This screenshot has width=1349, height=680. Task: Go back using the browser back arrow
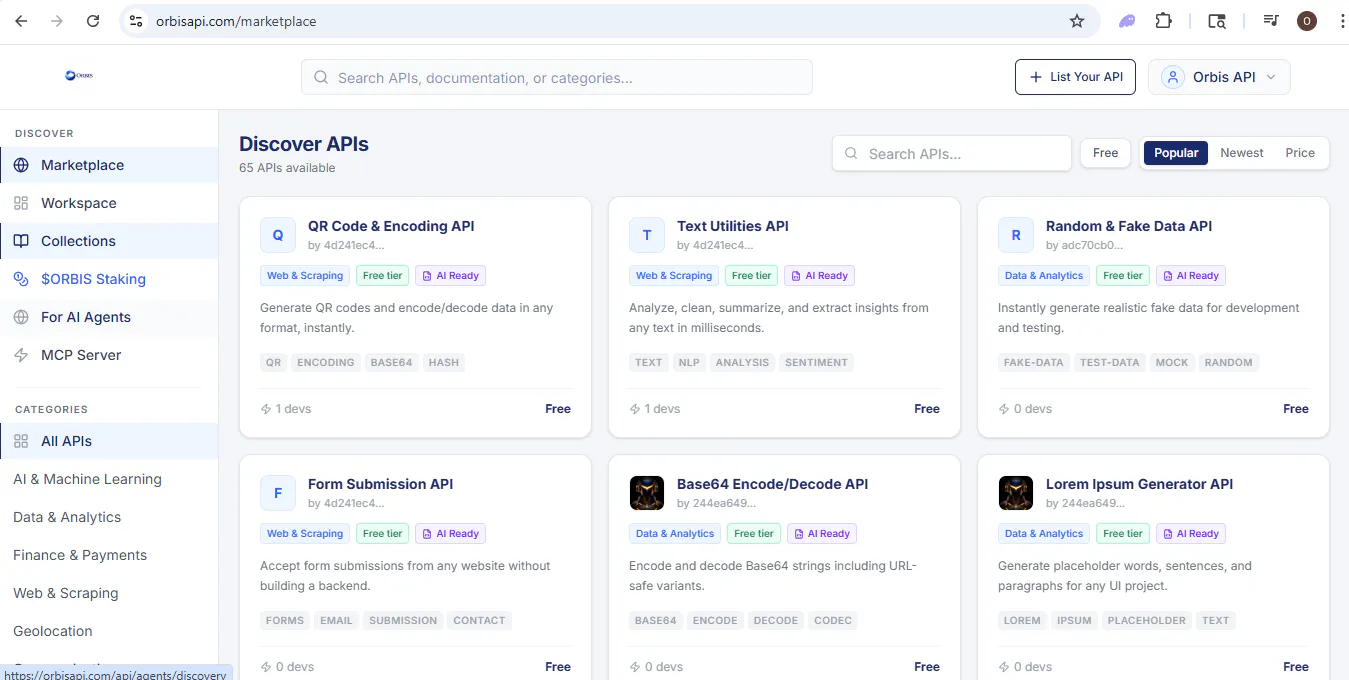pos(21,21)
